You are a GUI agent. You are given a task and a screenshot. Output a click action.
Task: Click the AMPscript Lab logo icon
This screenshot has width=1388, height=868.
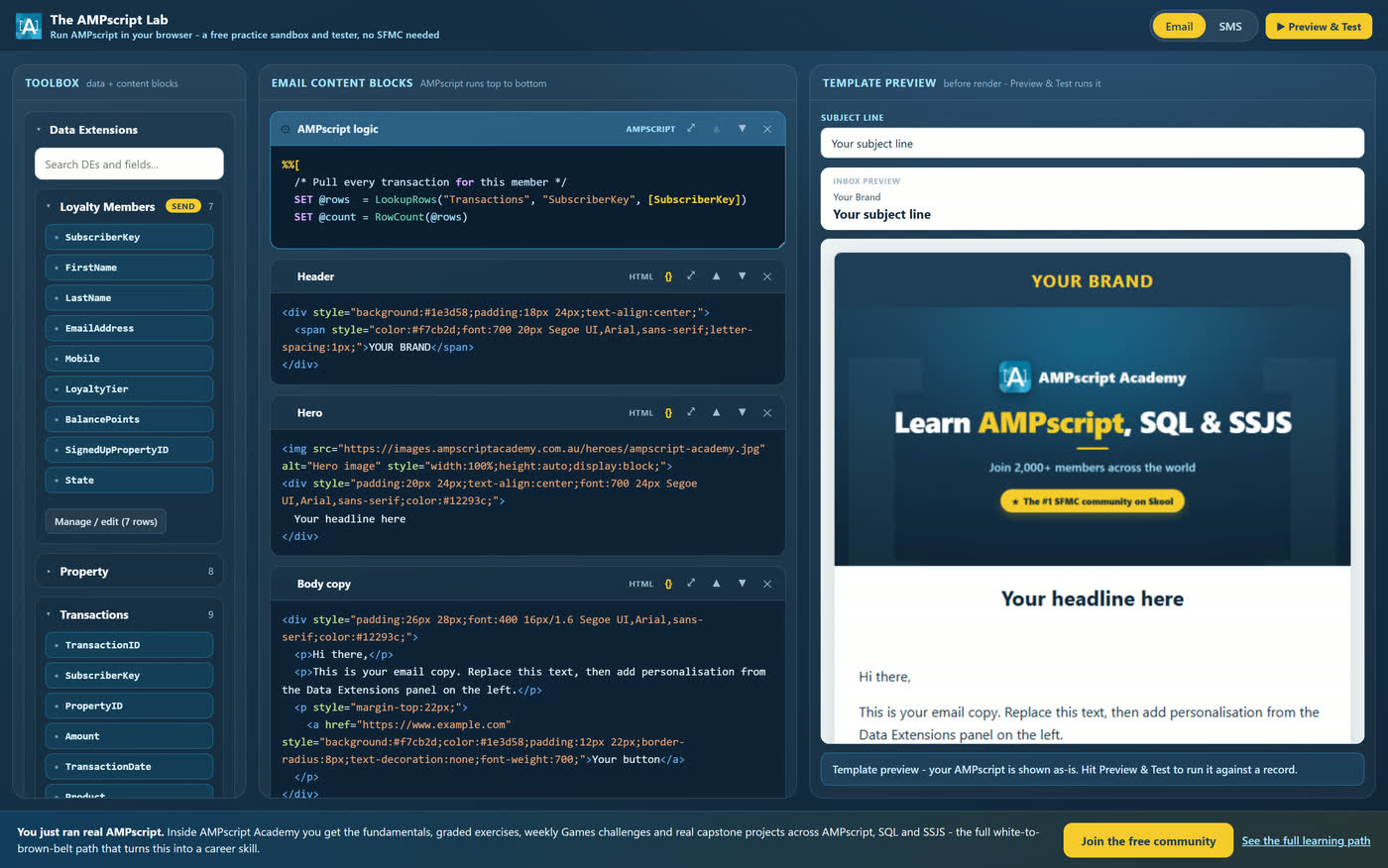pyautogui.click(x=29, y=26)
